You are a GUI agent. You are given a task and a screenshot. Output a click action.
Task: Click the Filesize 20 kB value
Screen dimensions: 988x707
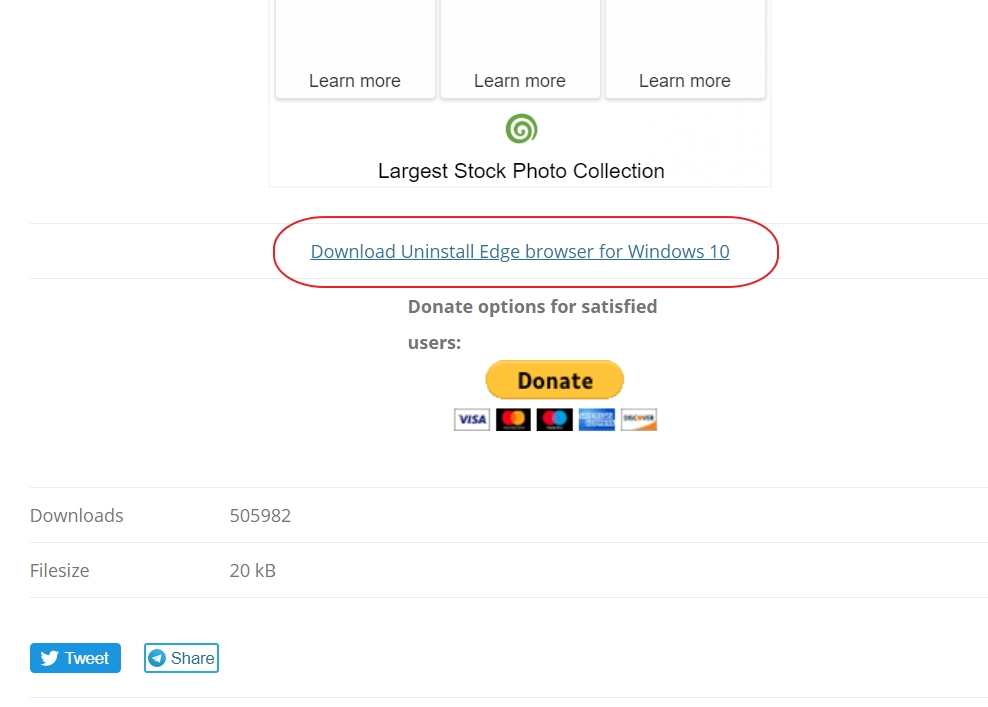[x=253, y=570]
